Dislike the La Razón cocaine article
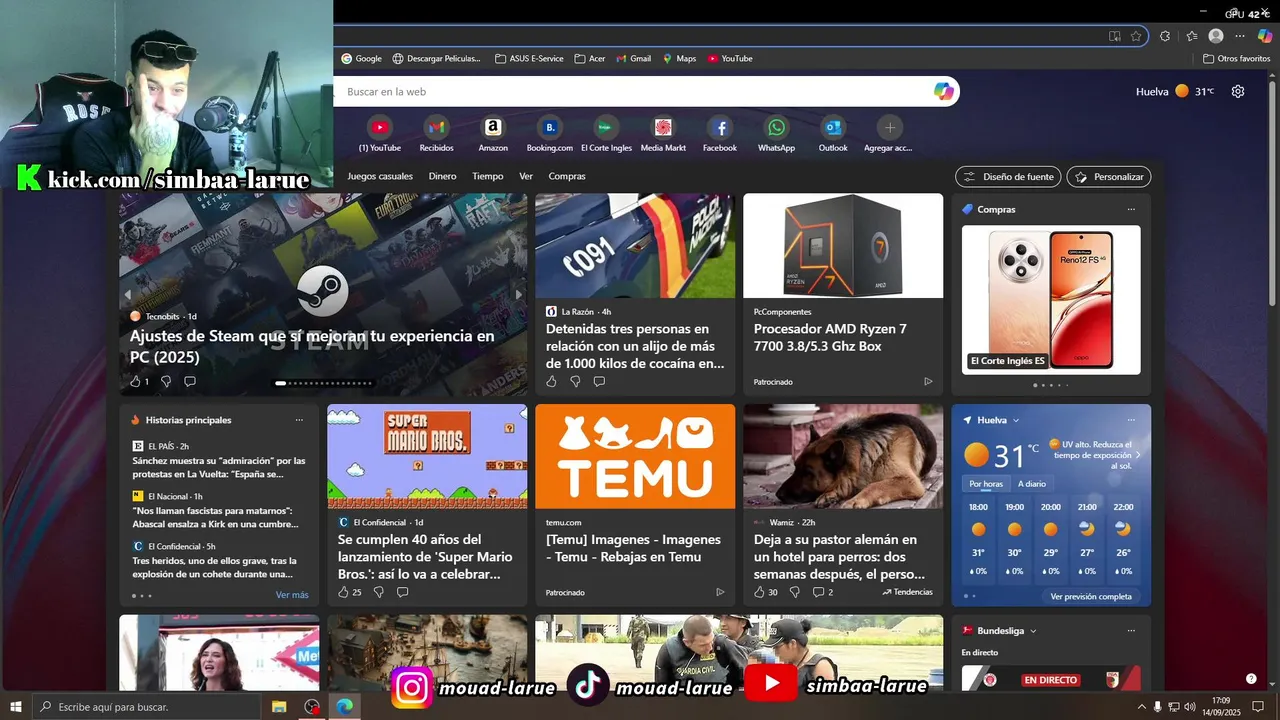 (575, 381)
